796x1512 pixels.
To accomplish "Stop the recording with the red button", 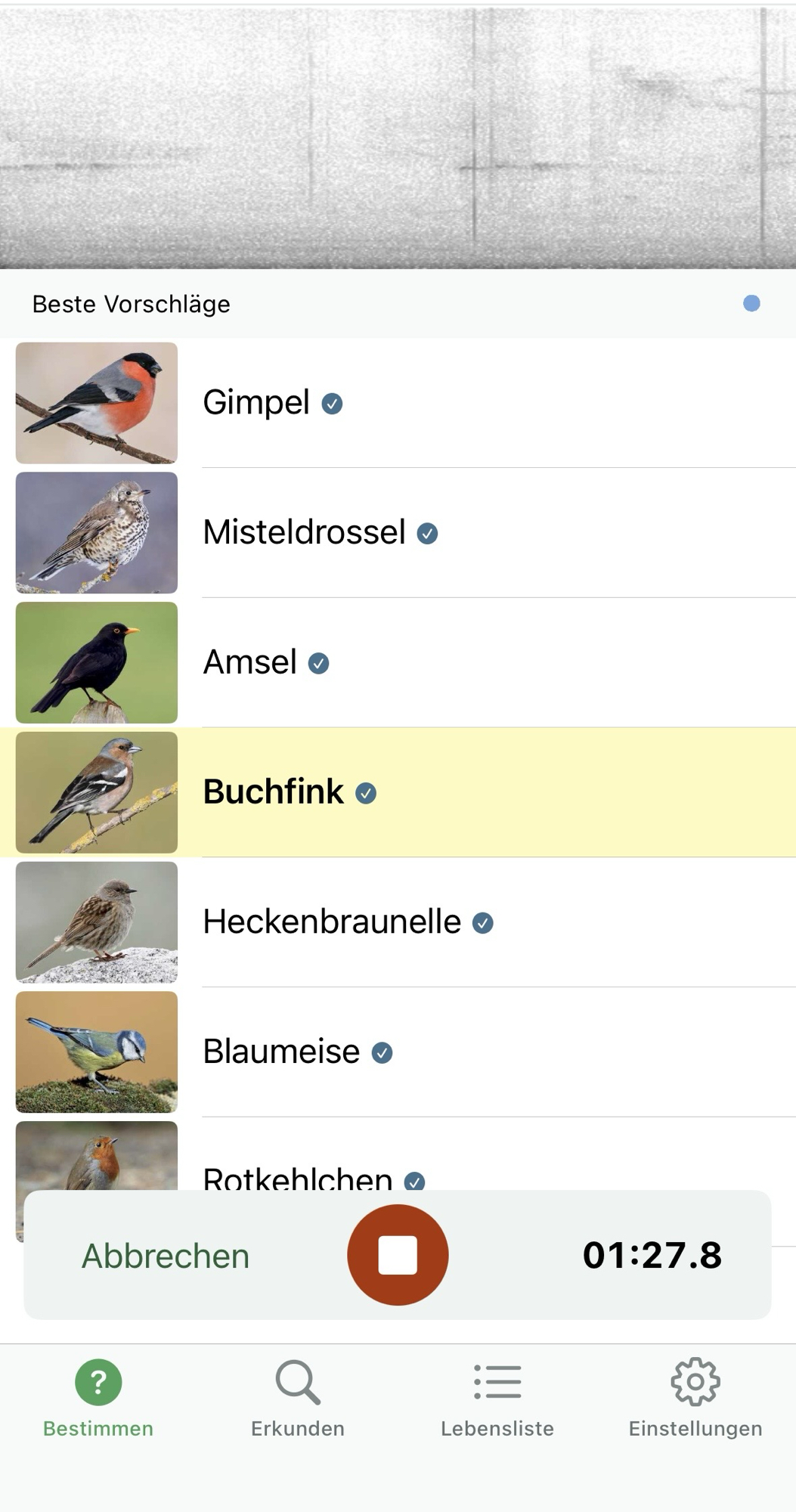I will pos(398,1255).
